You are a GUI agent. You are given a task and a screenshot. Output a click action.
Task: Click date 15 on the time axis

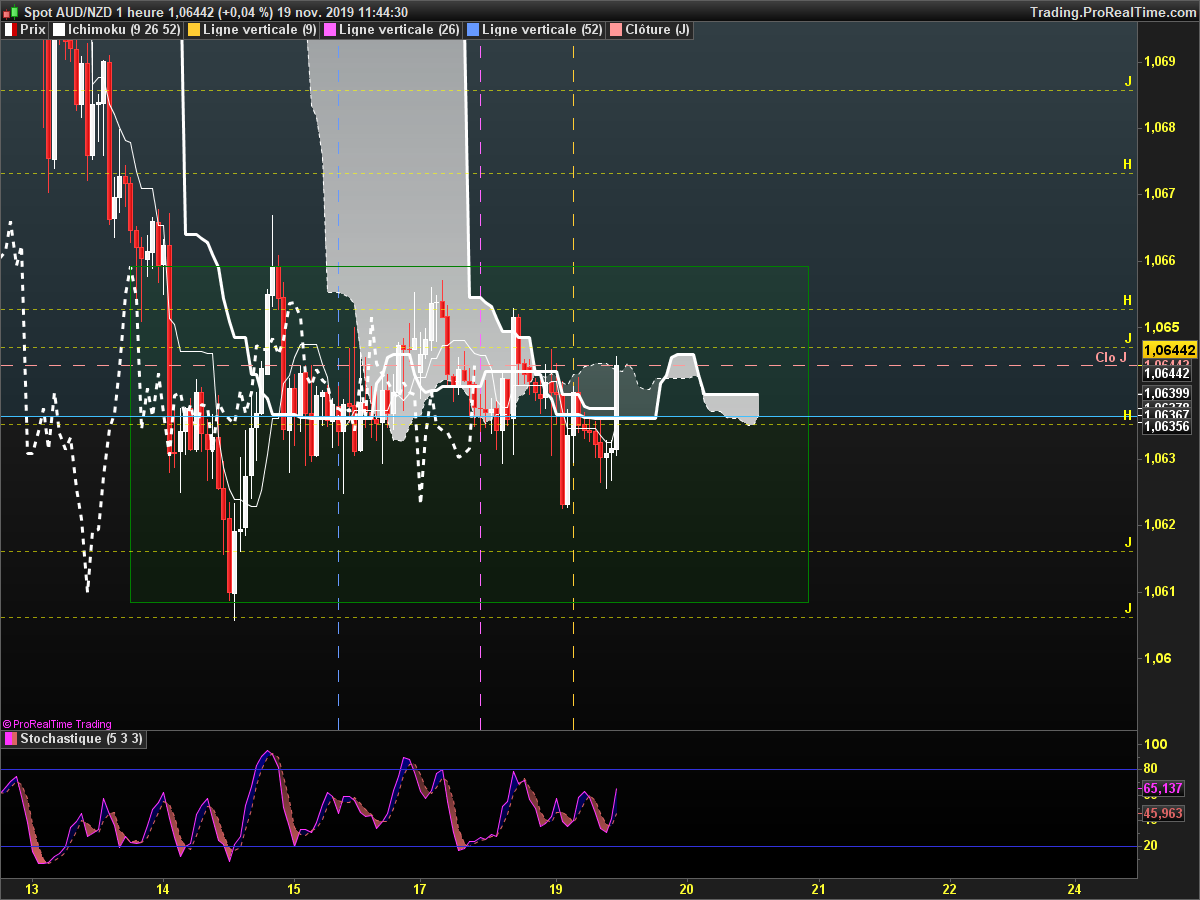coord(294,888)
